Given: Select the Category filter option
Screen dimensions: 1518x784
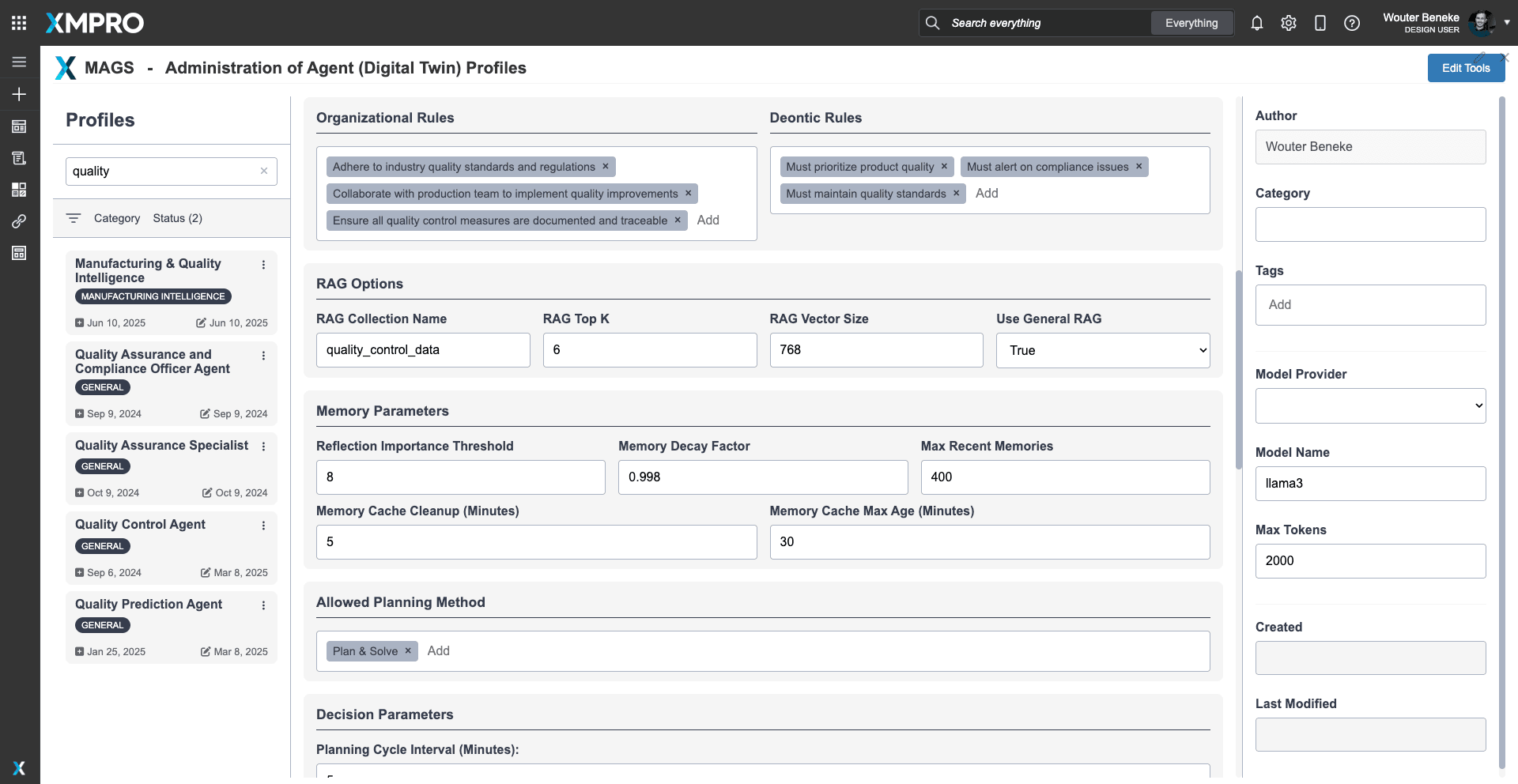Looking at the screenshot, I should coord(116,218).
